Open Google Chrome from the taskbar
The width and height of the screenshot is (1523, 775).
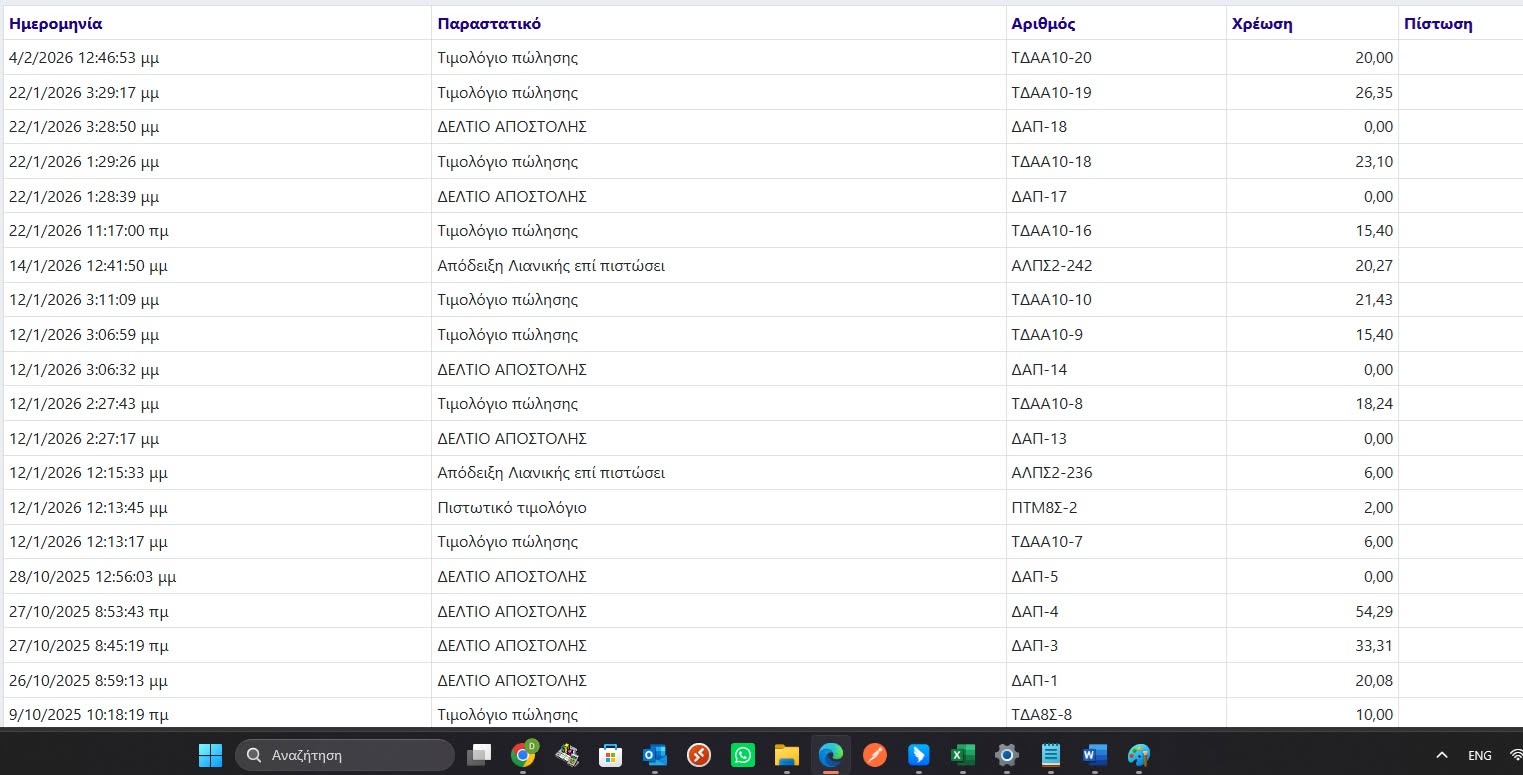[x=523, y=755]
